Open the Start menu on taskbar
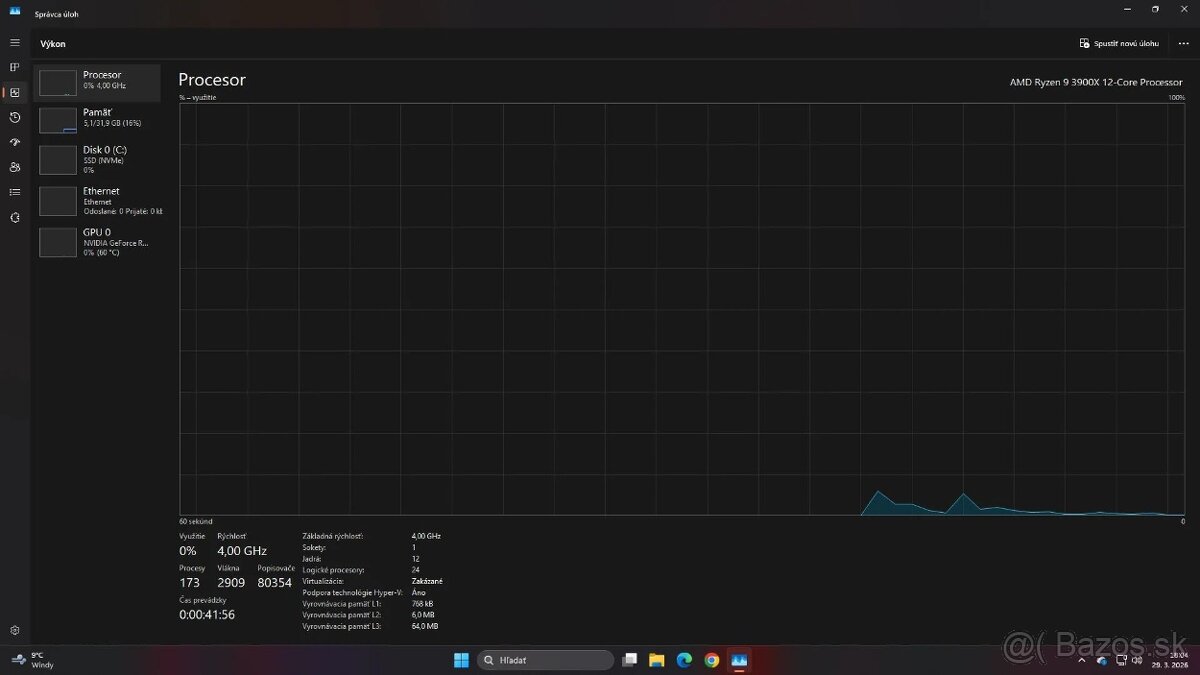Screen dimensions: 1200x675 [461, 660]
